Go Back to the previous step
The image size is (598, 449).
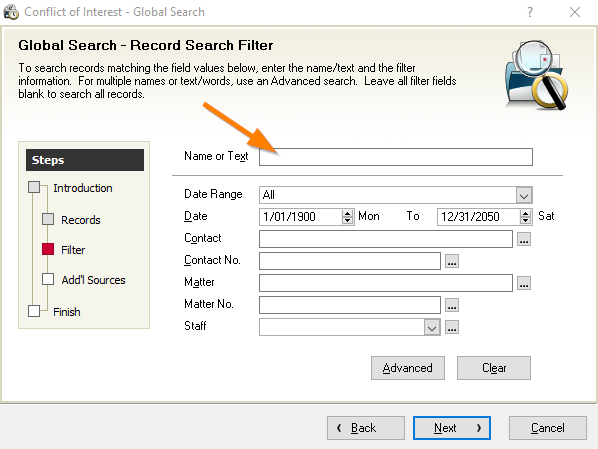tap(366, 428)
